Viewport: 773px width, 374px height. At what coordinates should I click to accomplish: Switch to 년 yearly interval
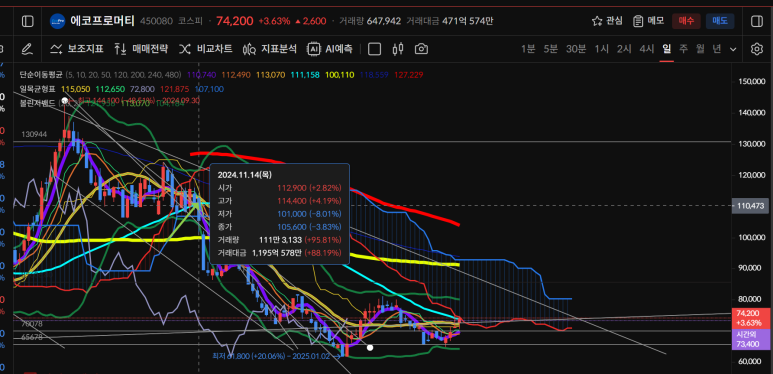point(717,49)
